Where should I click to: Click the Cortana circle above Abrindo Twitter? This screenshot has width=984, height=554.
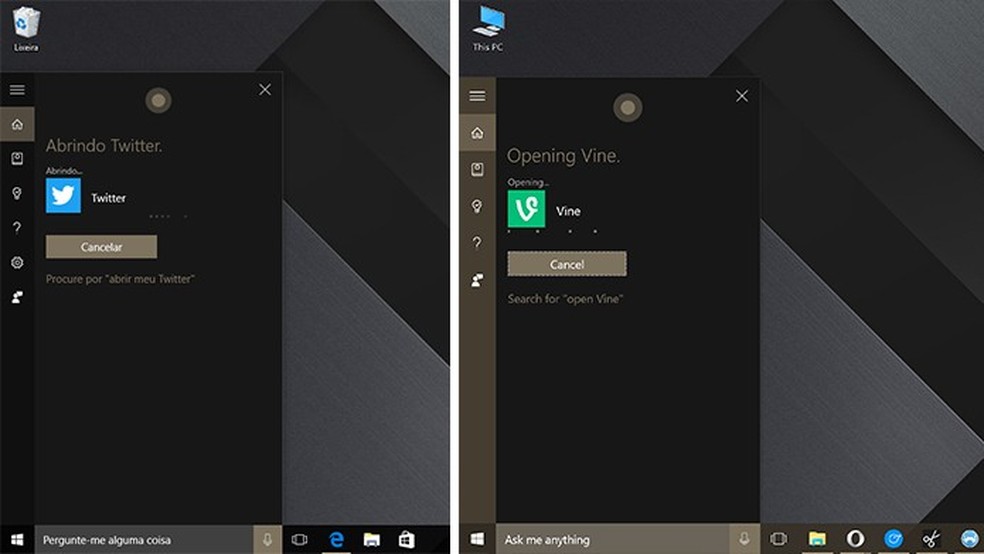[158, 100]
